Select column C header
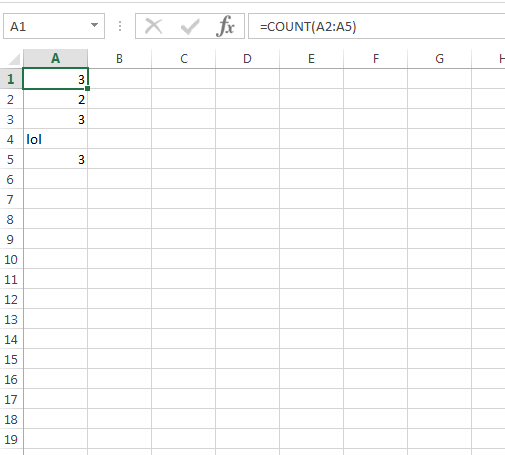 tap(184, 59)
